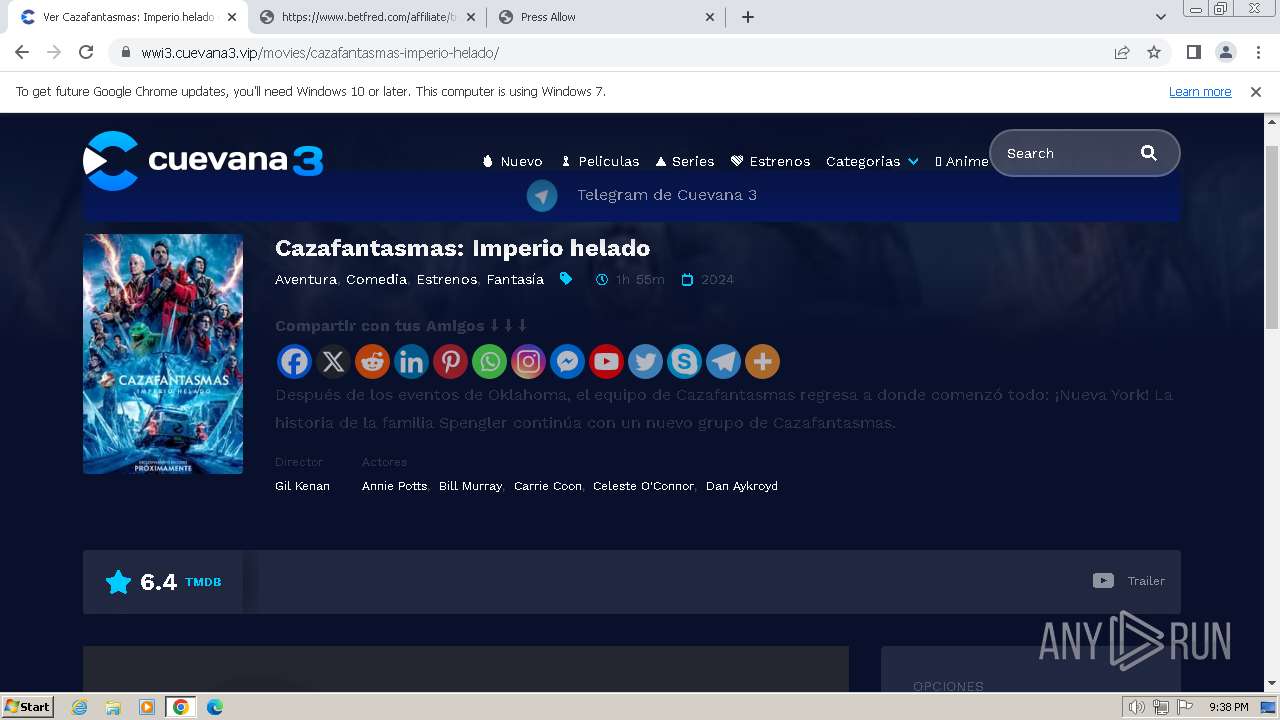This screenshot has height=720, width=1280.
Task: Open actor Celeste O'Connor link
Action: [643, 486]
